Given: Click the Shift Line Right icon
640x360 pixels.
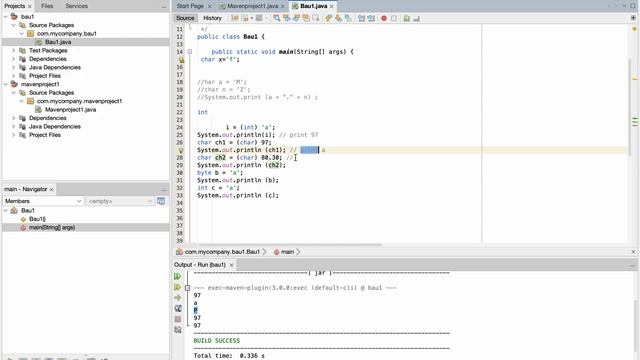Looking at the screenshot, I should pyautogui.click(x=371, y=18).
